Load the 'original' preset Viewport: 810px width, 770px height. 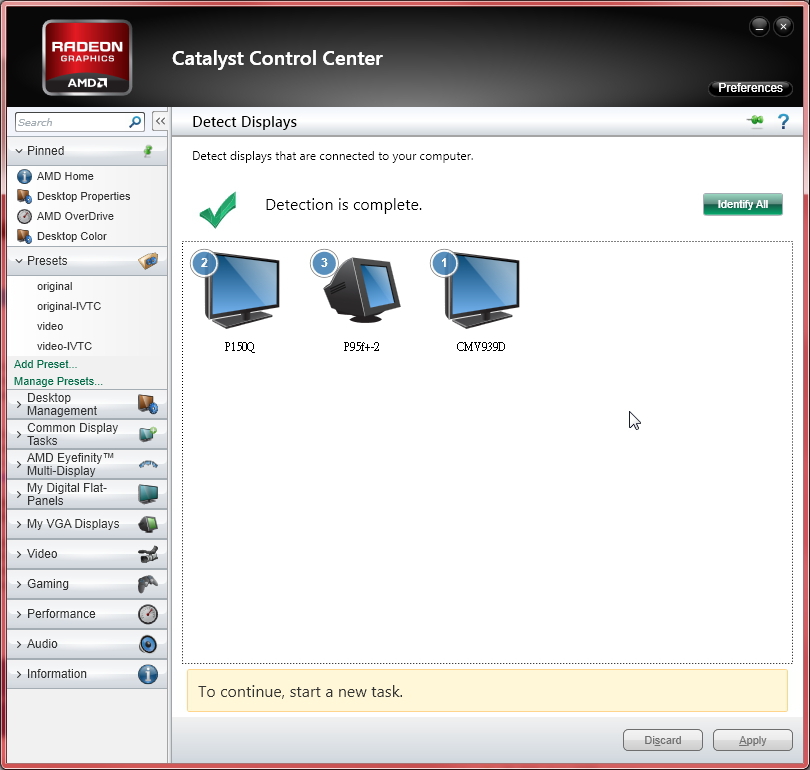pos(55,286)
